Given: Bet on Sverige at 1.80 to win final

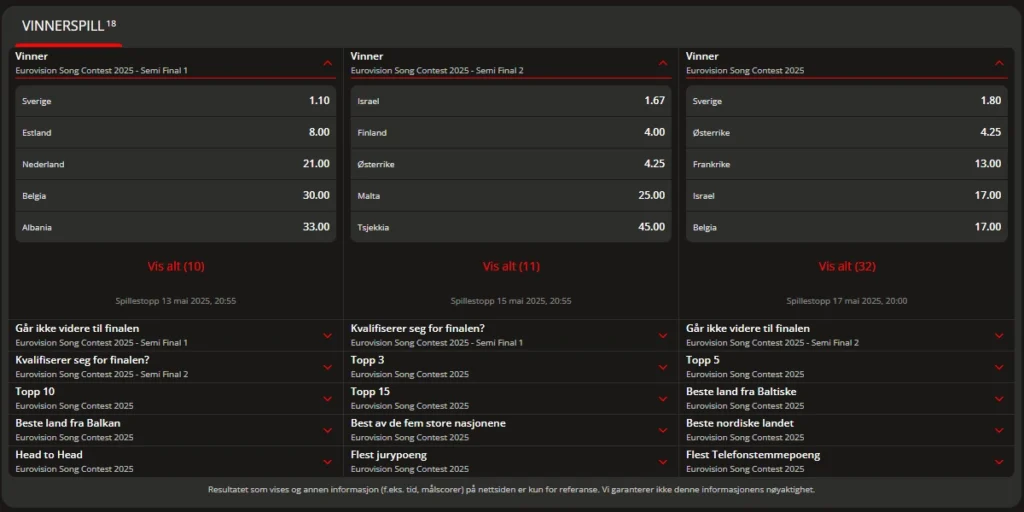Looking at the screenshot, I should click(846, 101).
